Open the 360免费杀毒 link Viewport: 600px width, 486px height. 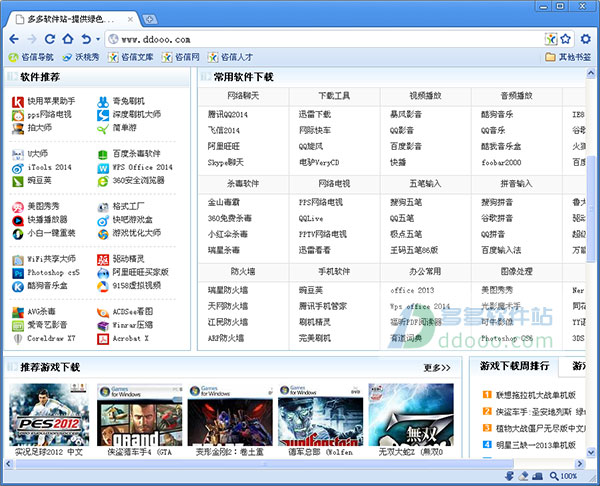click(230, 218)
